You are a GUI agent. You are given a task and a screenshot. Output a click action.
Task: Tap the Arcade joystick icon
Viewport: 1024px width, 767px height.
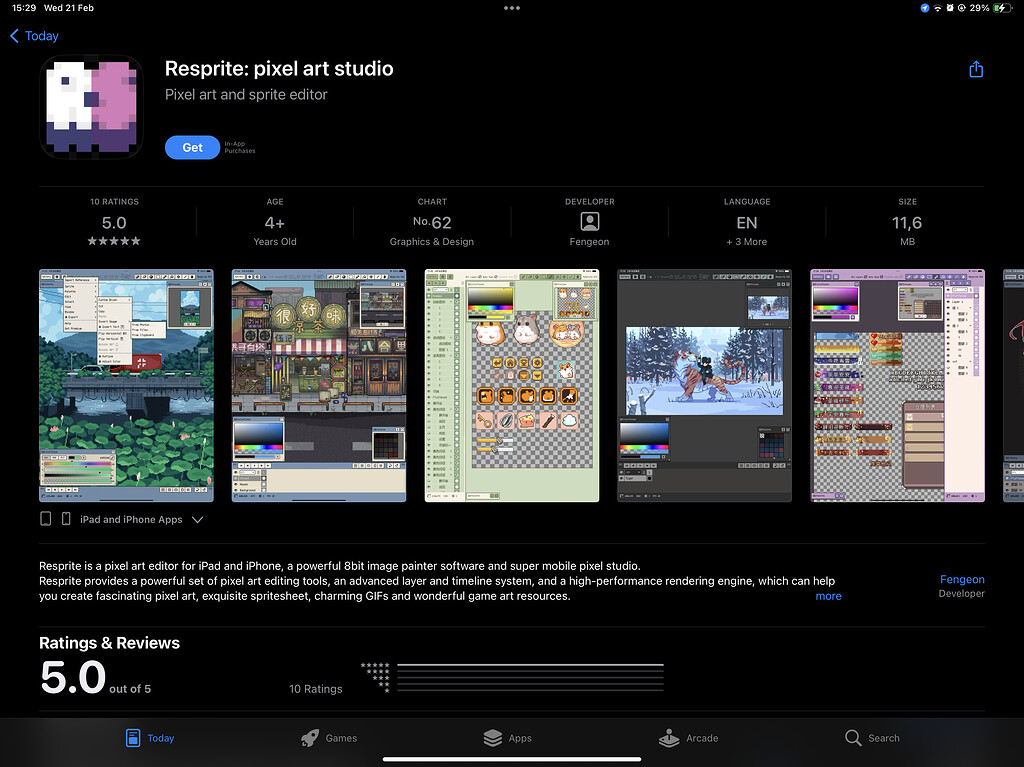tap(669, 738)
